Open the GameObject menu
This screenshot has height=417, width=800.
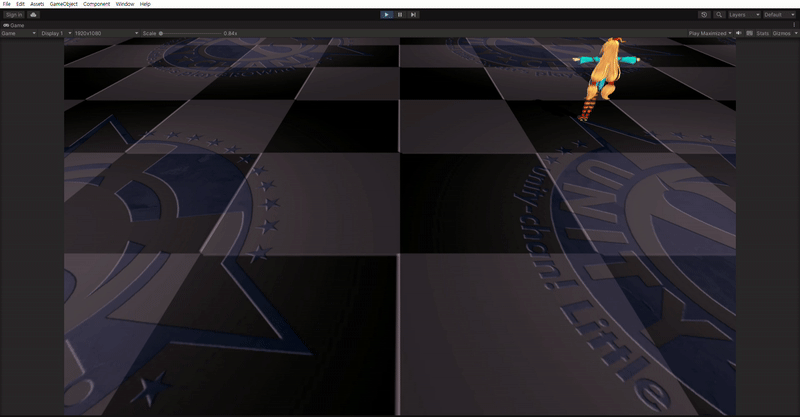64,4
